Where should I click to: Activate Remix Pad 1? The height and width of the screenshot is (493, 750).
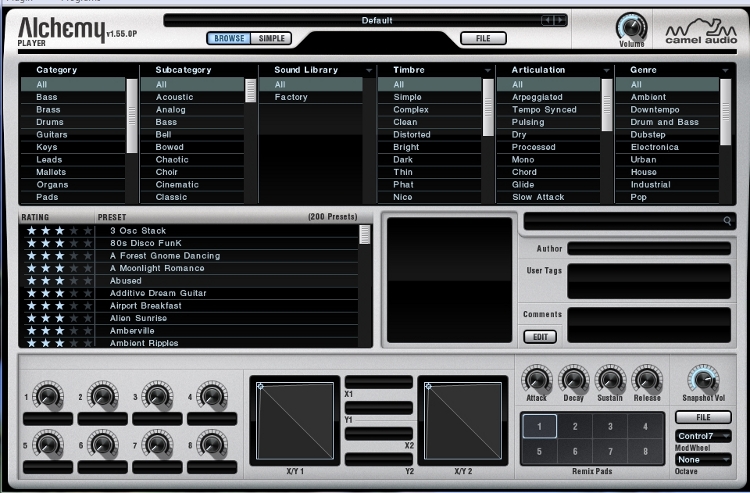coord(539,426)
